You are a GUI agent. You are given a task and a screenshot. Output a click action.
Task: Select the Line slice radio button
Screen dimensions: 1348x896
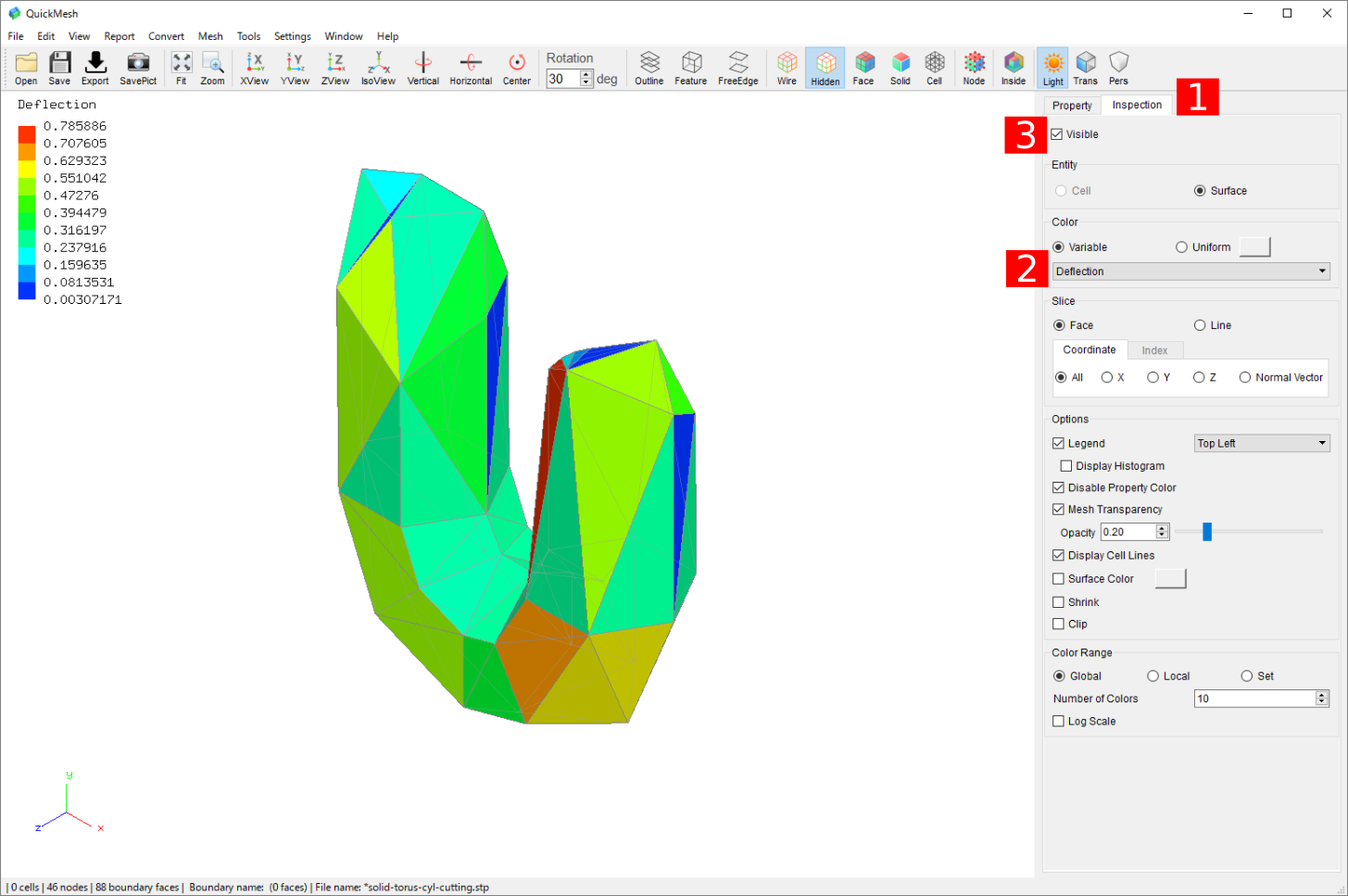tap(1200, 325)
